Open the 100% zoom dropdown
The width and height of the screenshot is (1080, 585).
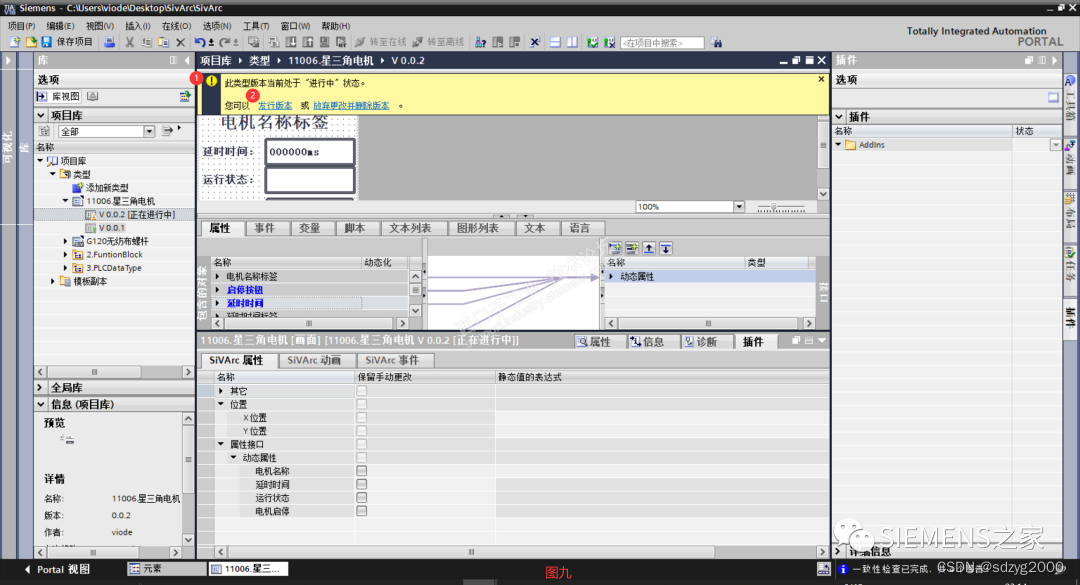(739, 207)
